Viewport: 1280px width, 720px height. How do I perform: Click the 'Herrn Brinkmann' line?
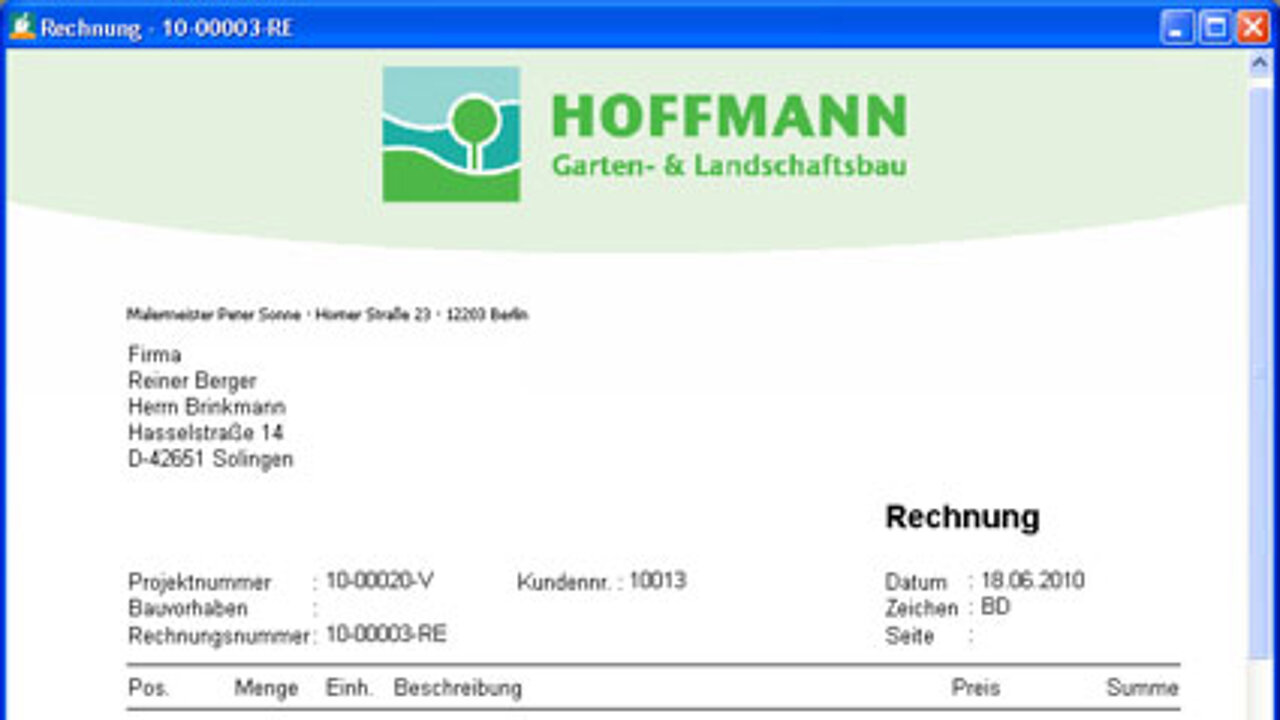(x=207, y=407)
